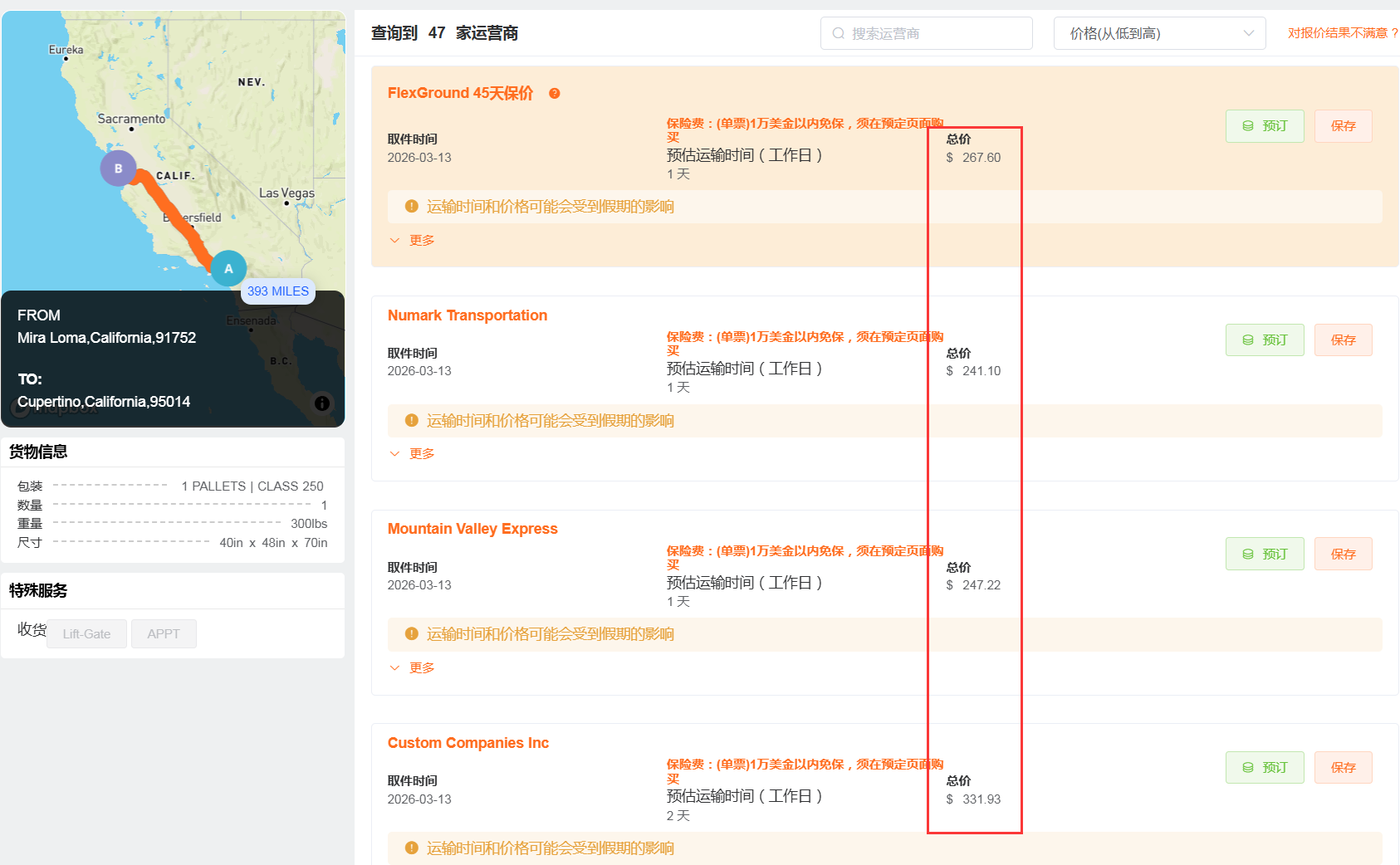The image size is (1400, 865).
Task: Click the 对报价结果不满意 link
Action: pyautogui.click(x=1342, y=33)
